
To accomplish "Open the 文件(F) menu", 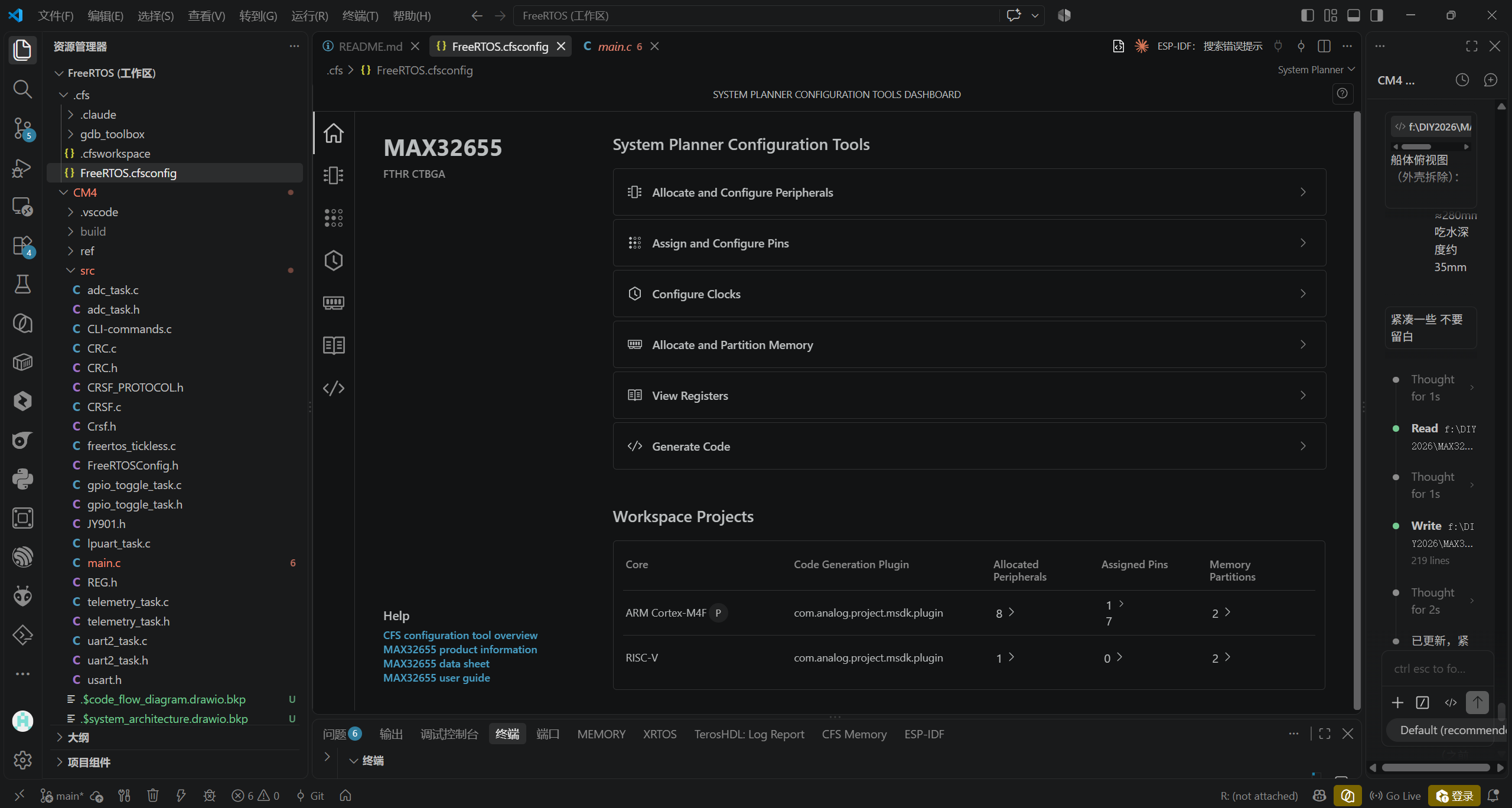I will 56,16.
